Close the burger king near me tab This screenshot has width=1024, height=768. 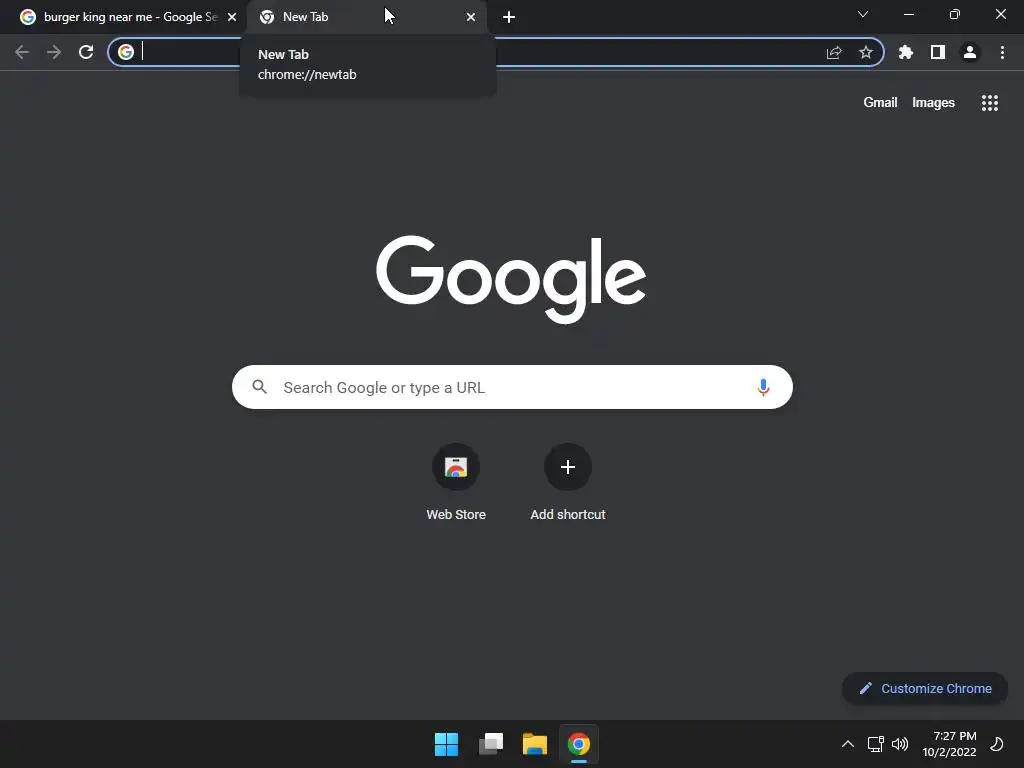(x=232, y=17)
